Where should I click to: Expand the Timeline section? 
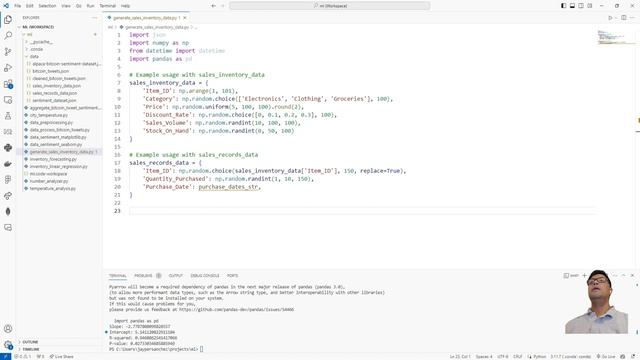point(31,349)
